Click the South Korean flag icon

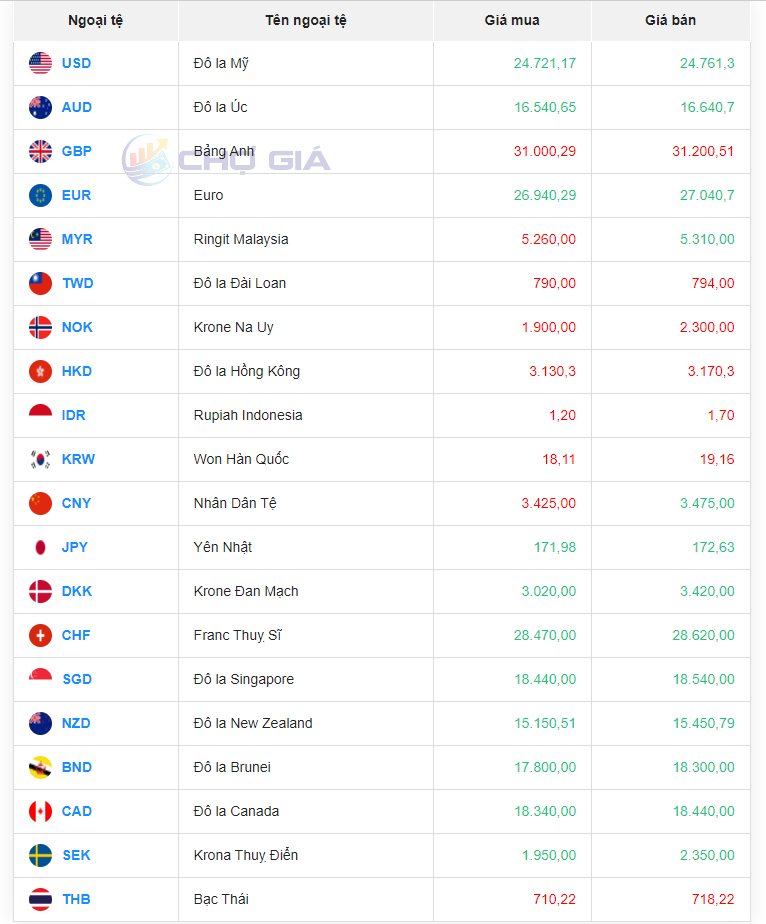[40, 459]
